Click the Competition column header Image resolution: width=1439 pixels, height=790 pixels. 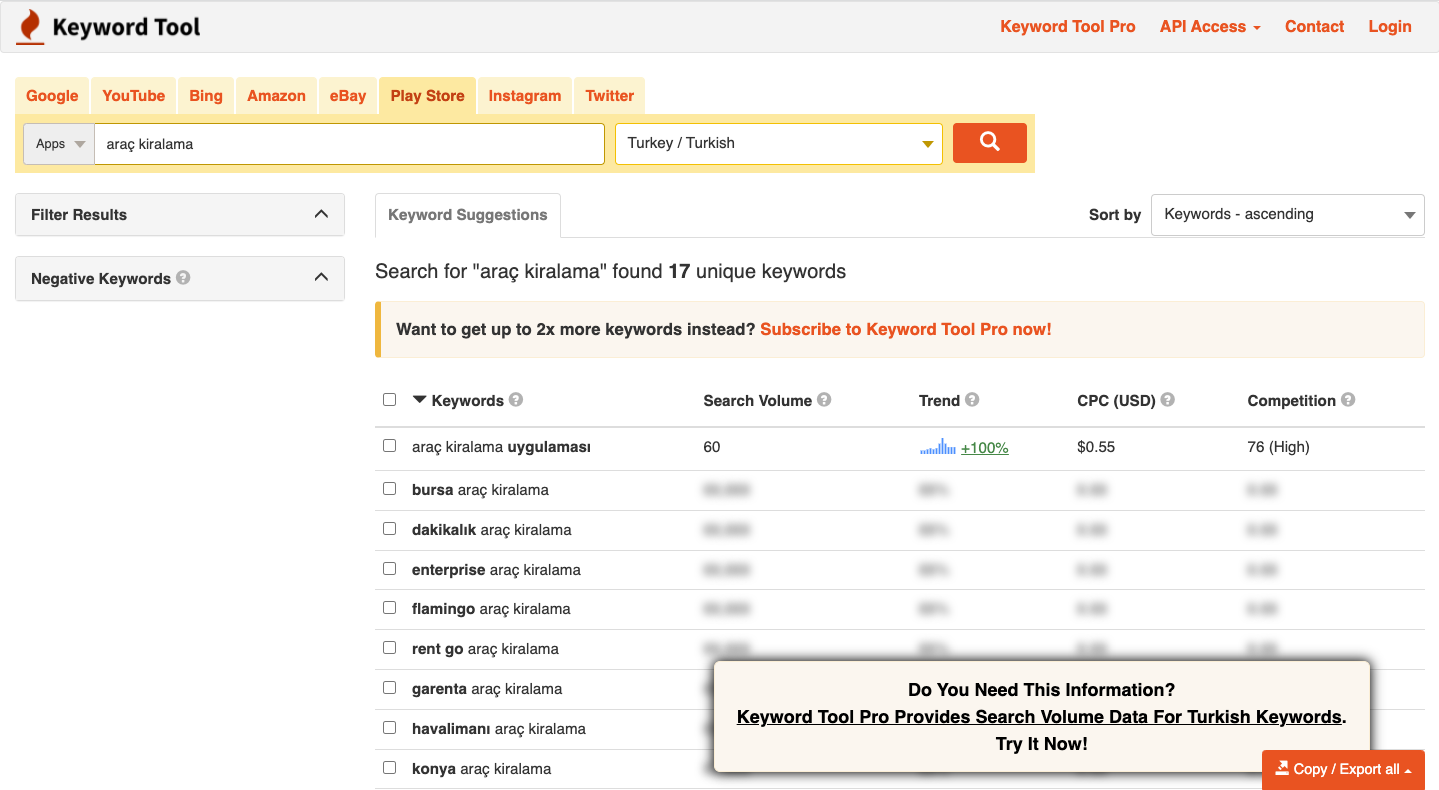[x=1291, y=400]
